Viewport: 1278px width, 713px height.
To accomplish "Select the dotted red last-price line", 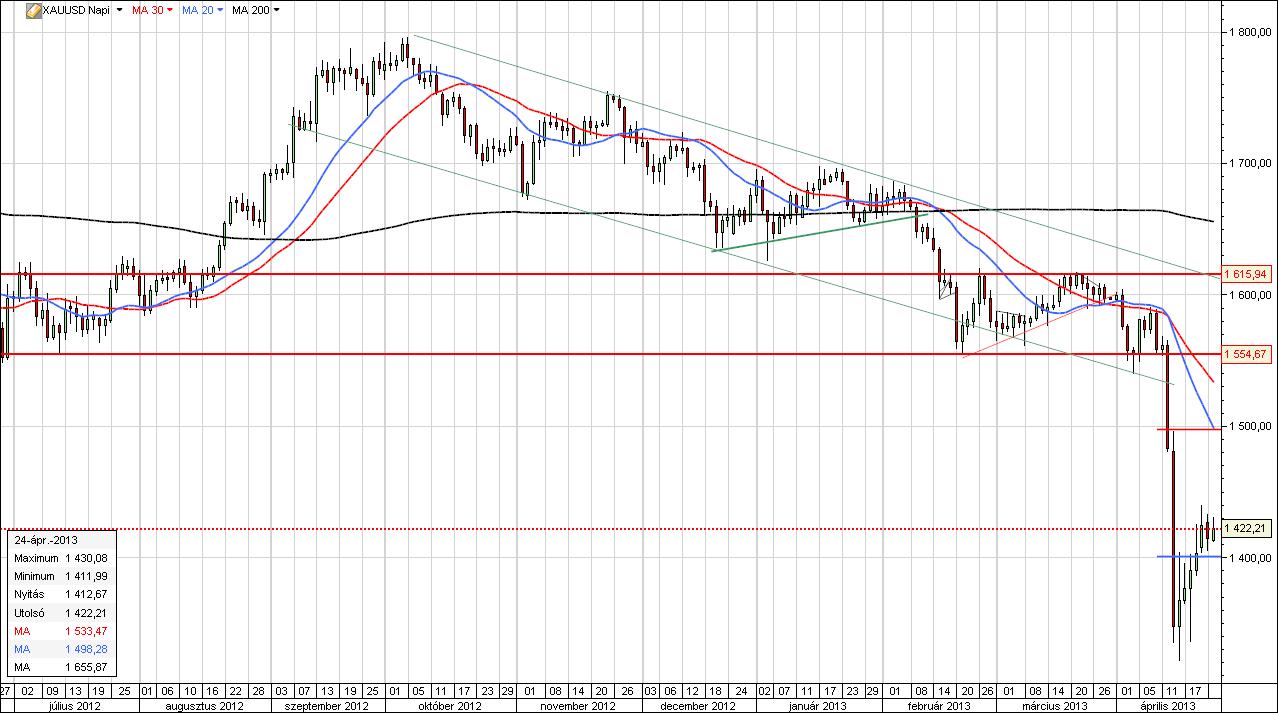I will 610,528.
